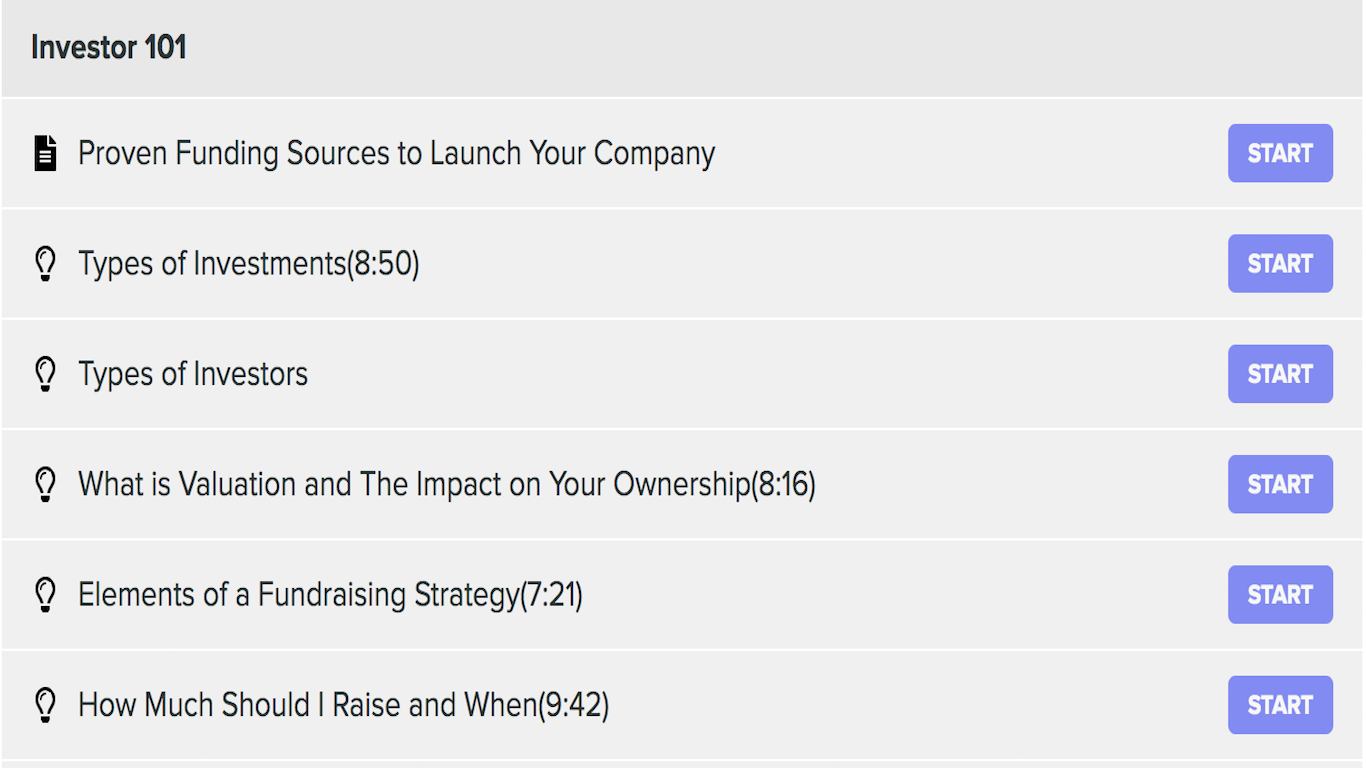1366x768 pixels.
Task: Click lightbulb icon for How Much Should I Raise
Action: 45,705
